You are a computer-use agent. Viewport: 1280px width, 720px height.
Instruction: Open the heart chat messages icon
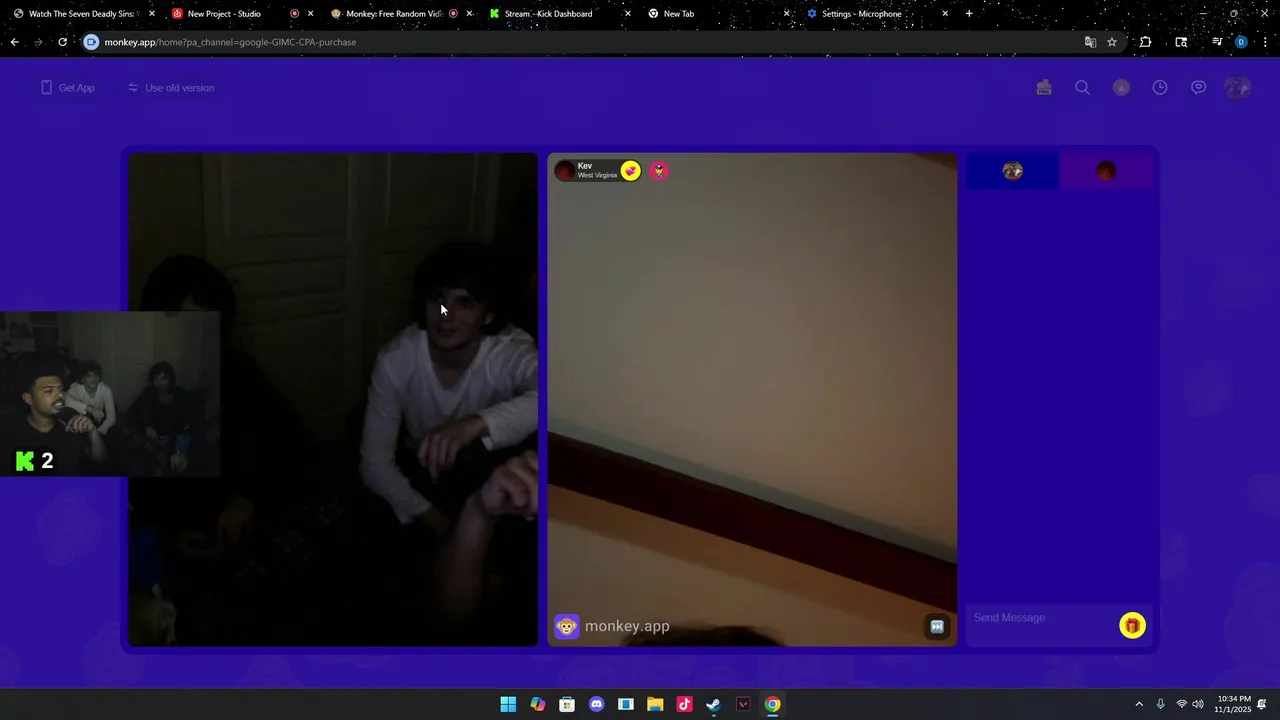pyautogui.click(x=1198, y=88)
